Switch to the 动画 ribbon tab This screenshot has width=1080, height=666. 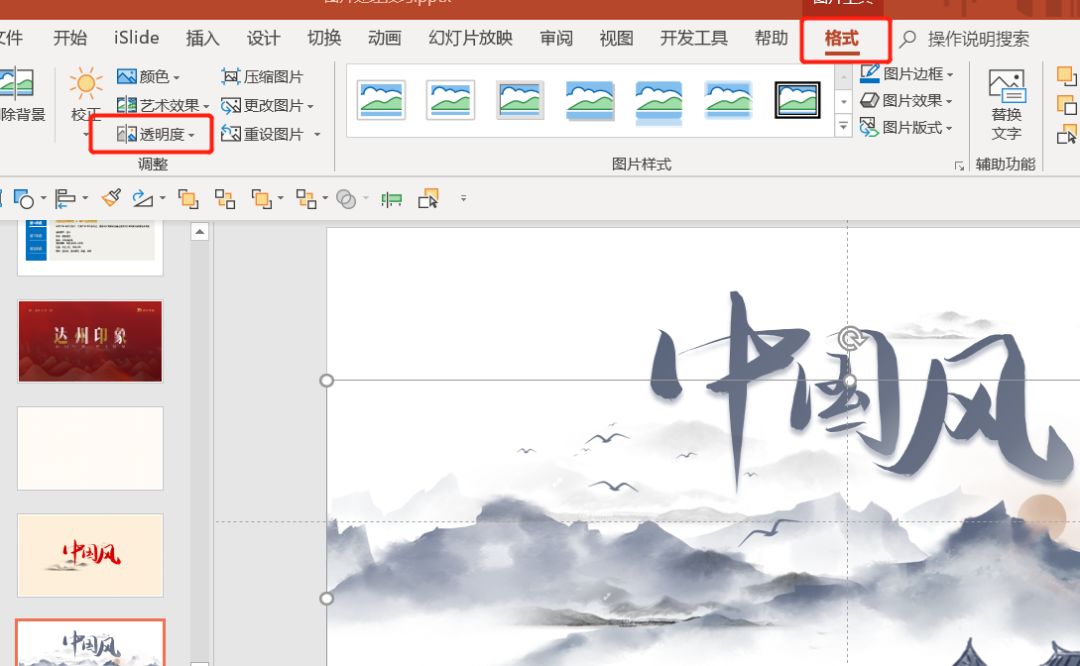tap(384, 38)
